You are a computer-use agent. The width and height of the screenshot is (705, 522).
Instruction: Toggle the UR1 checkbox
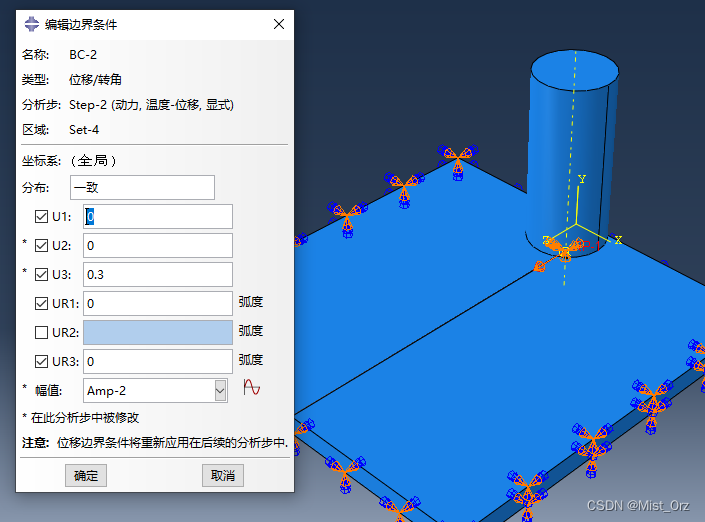41,303
